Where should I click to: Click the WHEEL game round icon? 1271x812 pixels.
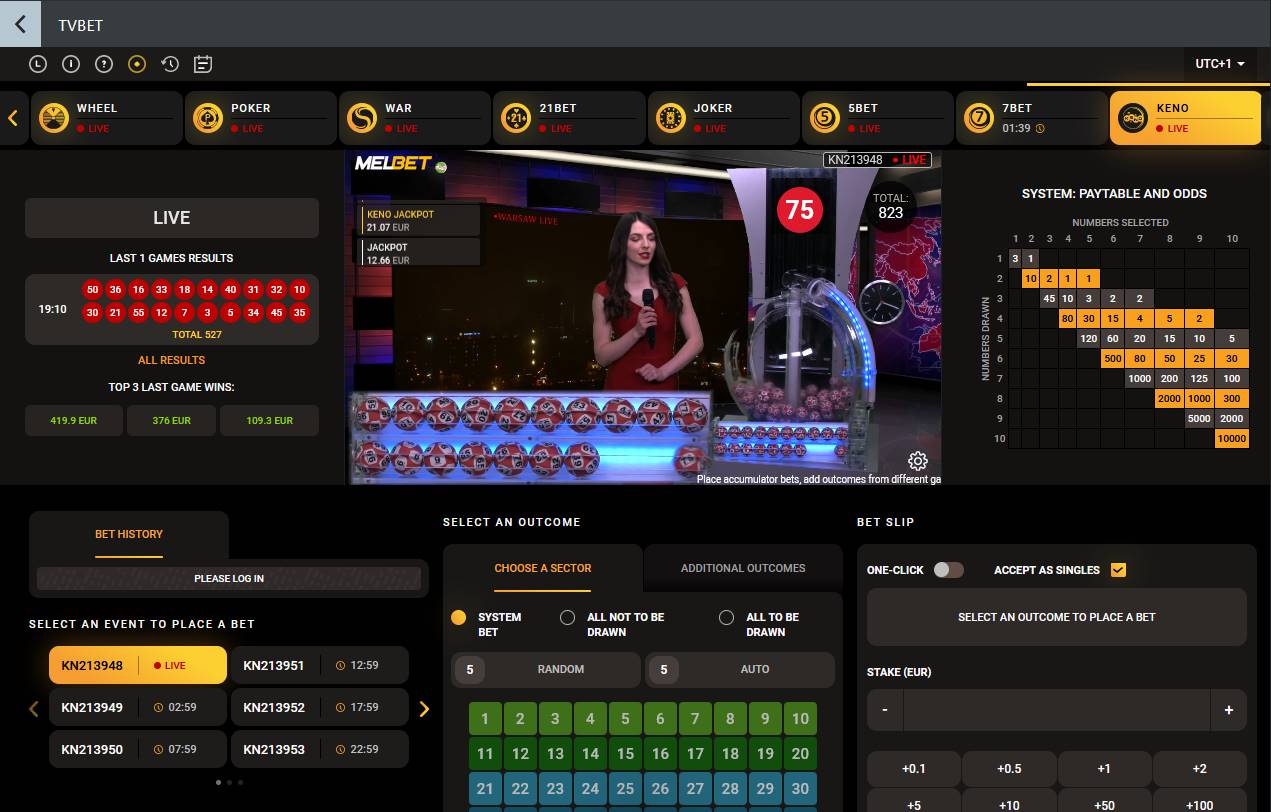pyautogui.click(x=53, y=118)
